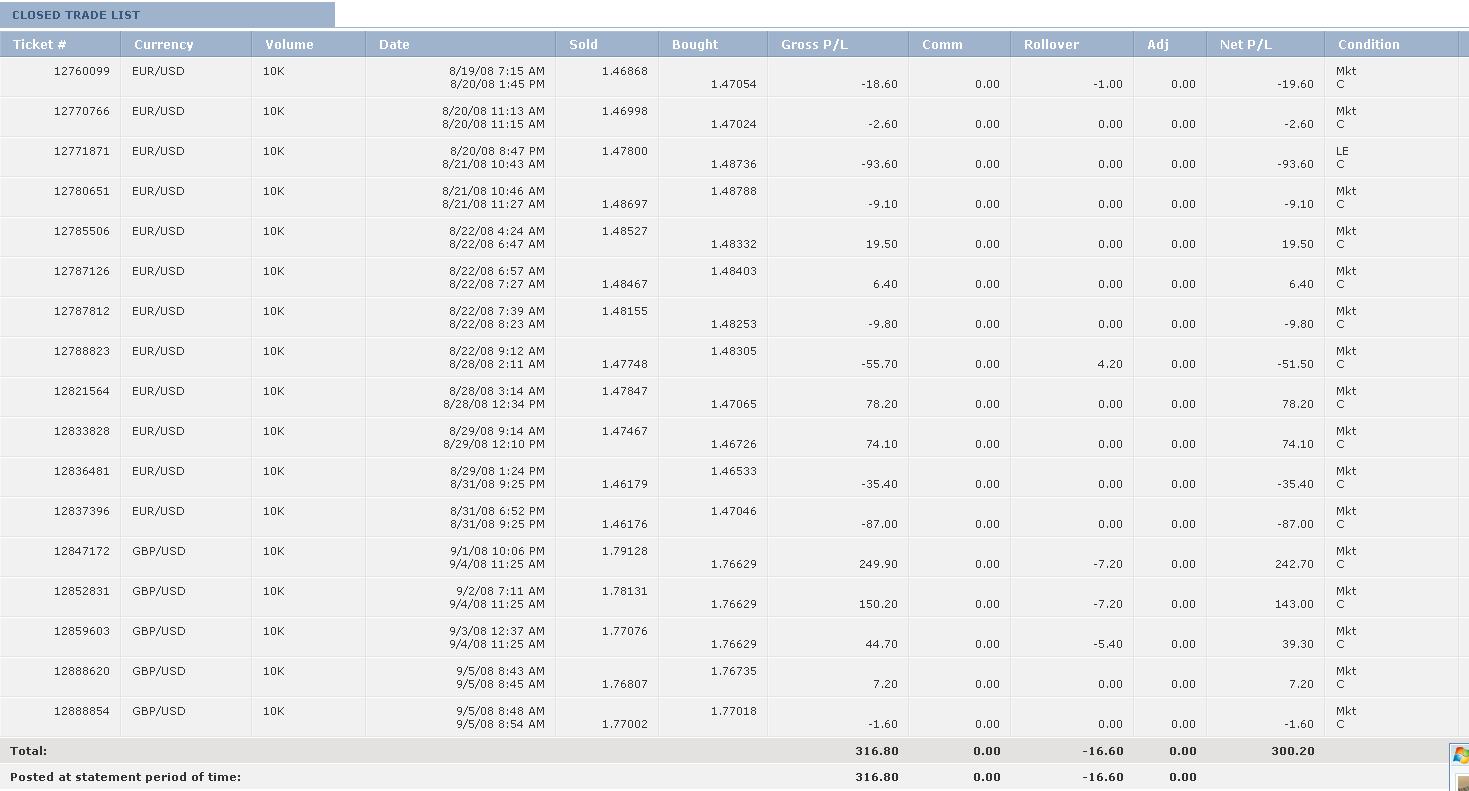Screen dimensions: 1469x791
Task: Select GBP/USD ticket 12847172
Action: [x=82, y=551]
